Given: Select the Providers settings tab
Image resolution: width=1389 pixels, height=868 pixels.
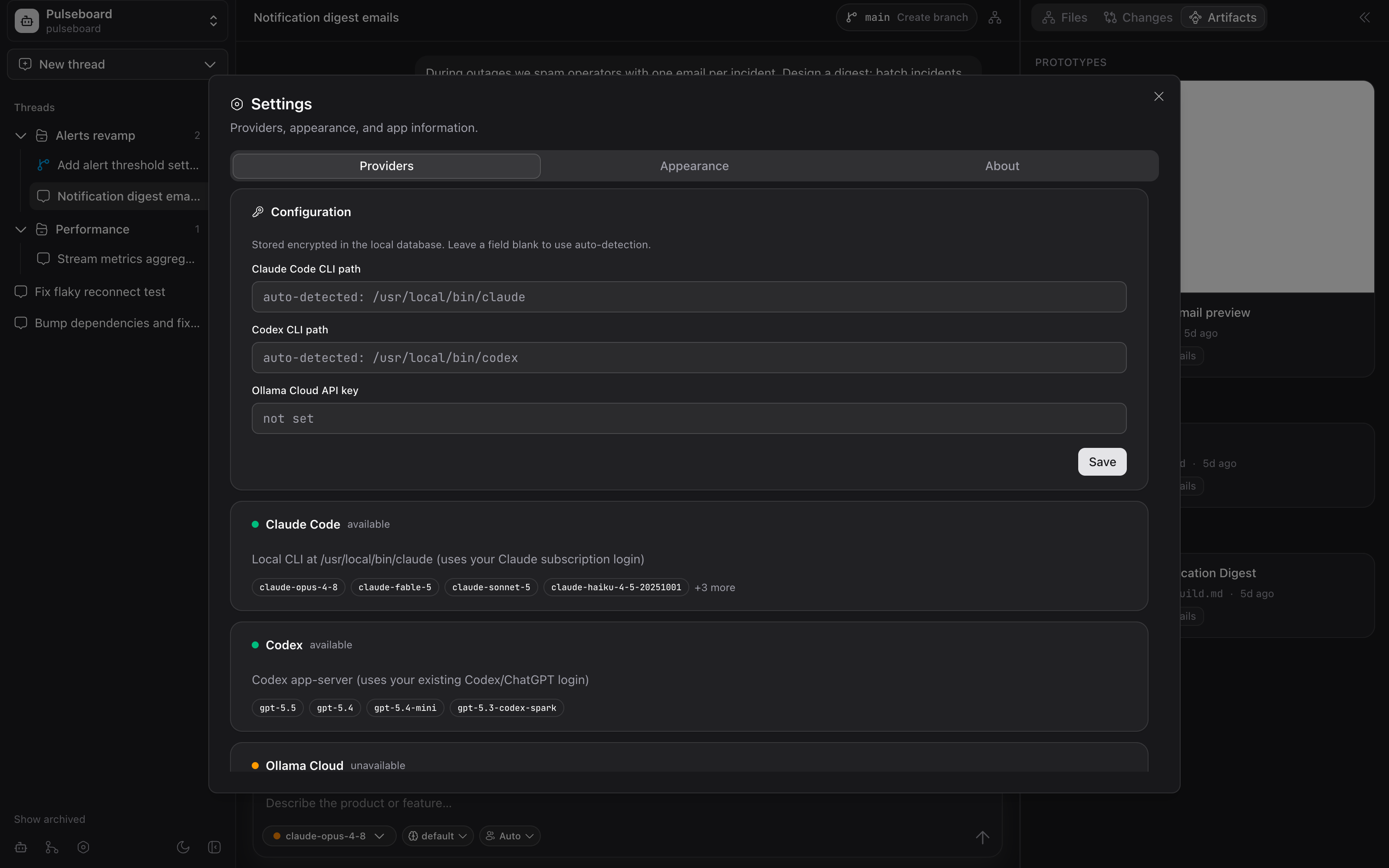Looking at the screenshot, I should (386, 166).
